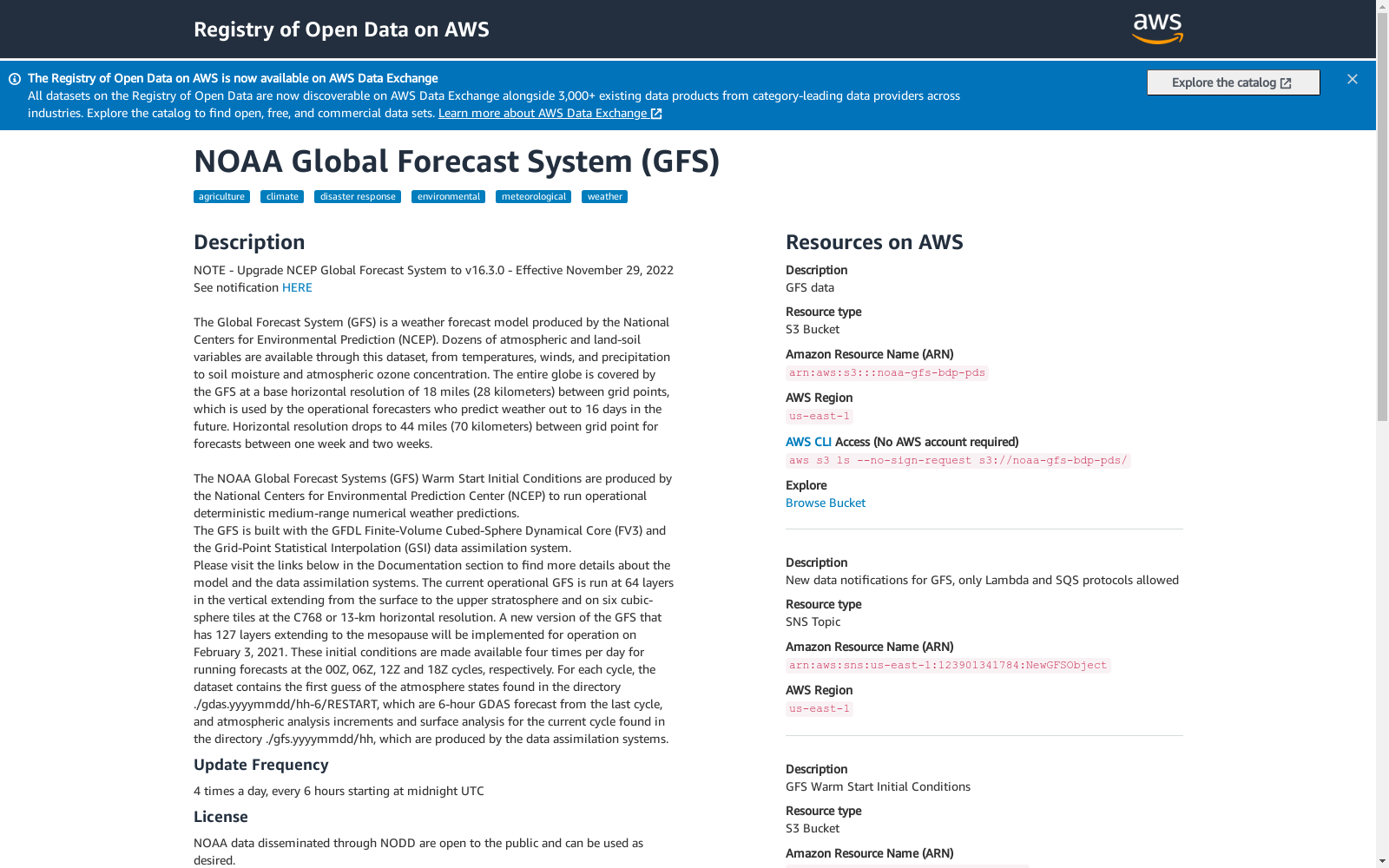Image resolution: width=1389 pixels, height=868 pixels.
Task: Click the Description heading in the main column
Action: (x=249, y=242)
